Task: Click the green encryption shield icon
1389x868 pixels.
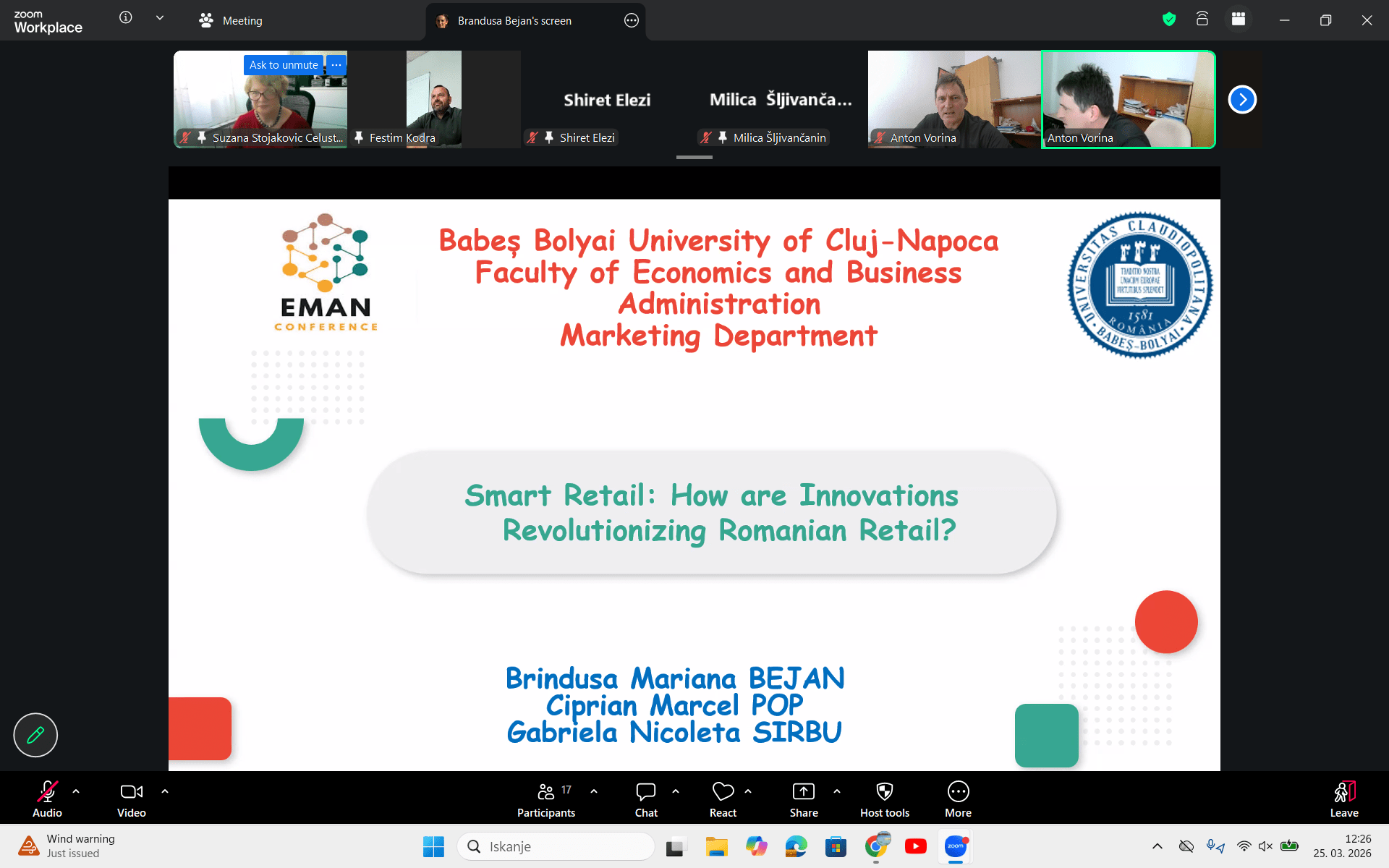Action: coord(1169,20)
